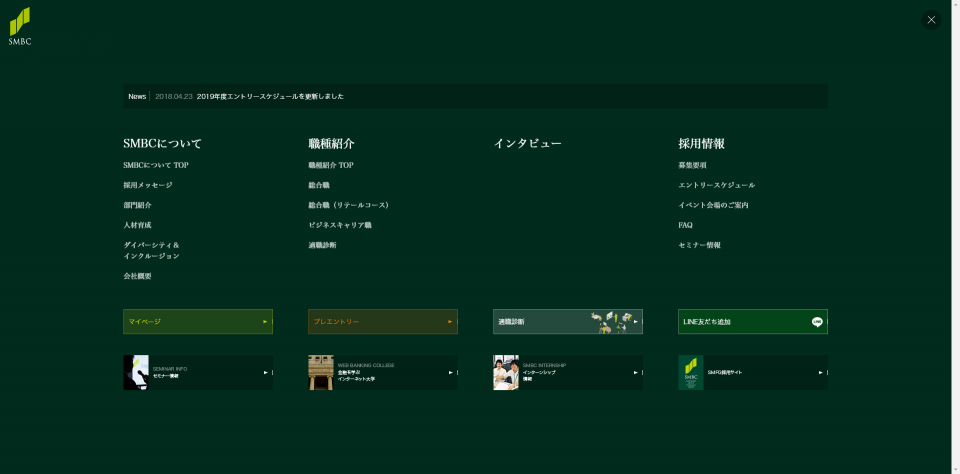Close the menu overlay with the X icon

931,20
